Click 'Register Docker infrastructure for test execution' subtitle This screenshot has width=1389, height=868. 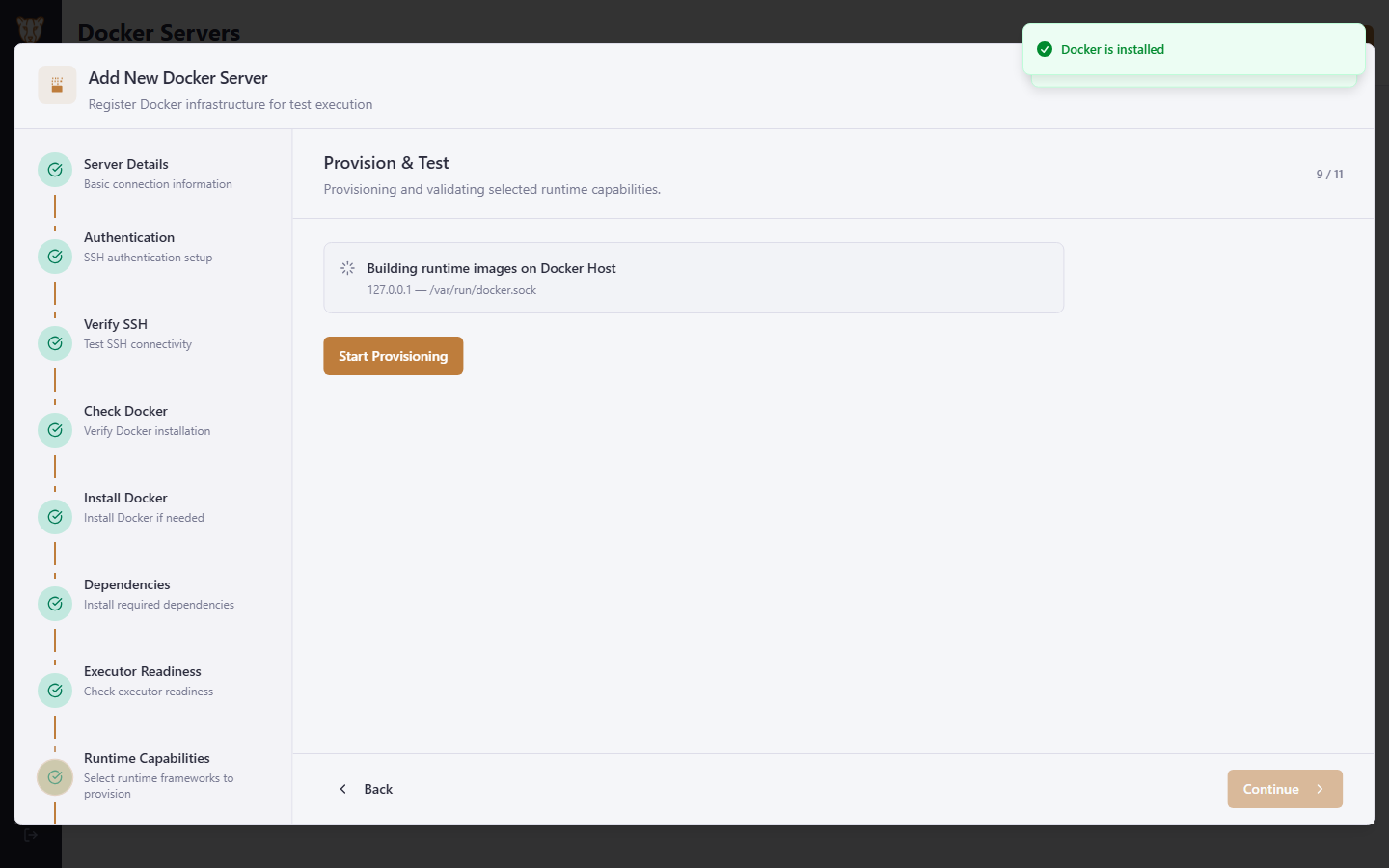pyautogui.click(x=231, y=104)
